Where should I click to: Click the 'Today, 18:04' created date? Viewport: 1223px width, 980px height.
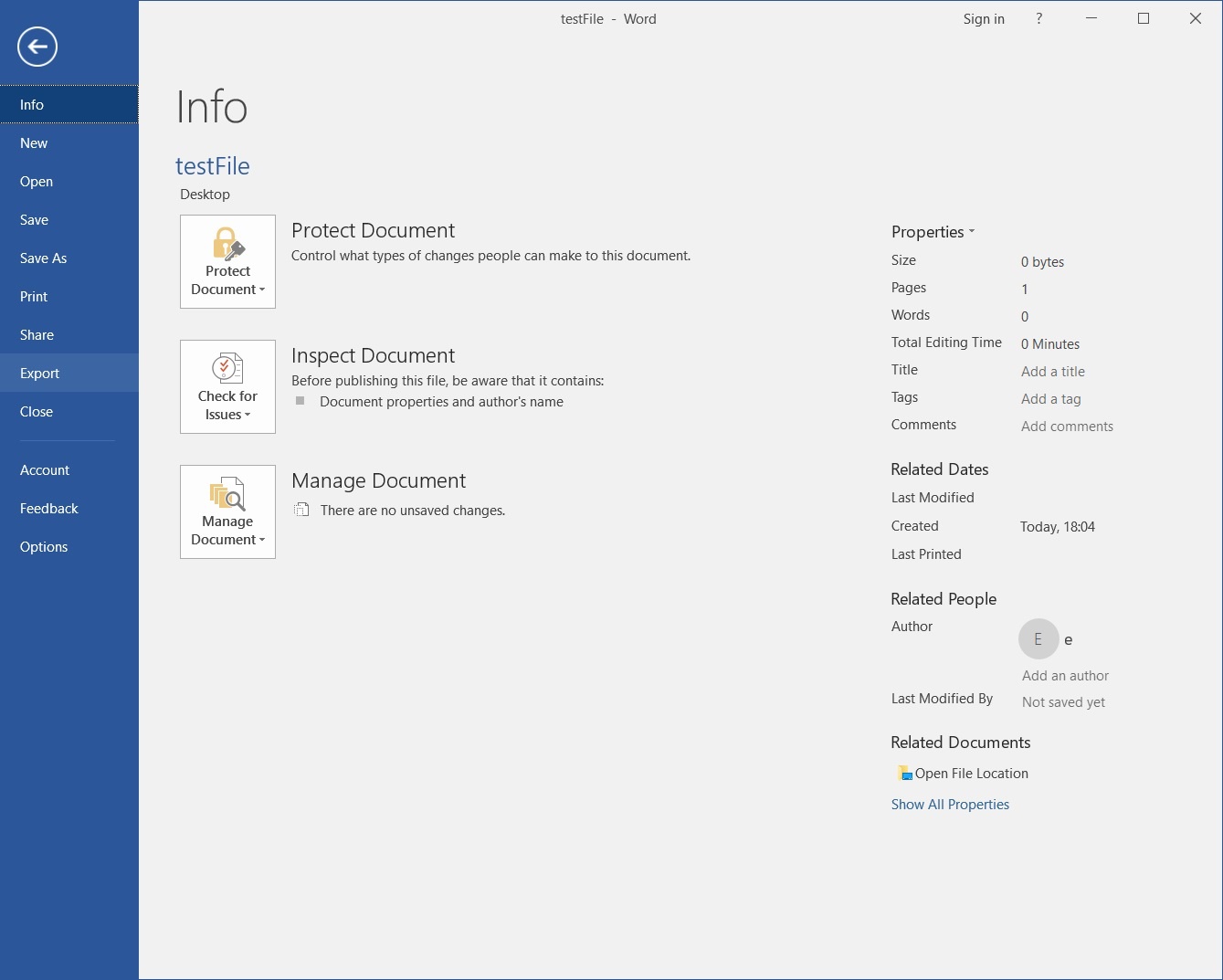click(x=1058, y=527)
